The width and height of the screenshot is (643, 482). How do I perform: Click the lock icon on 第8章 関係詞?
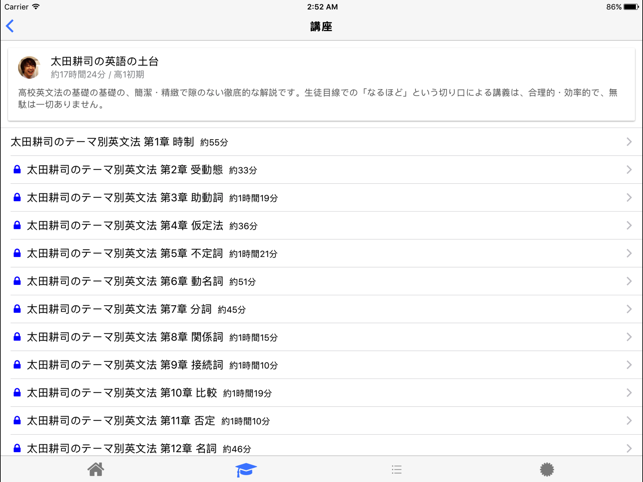[x=17, y=337]
